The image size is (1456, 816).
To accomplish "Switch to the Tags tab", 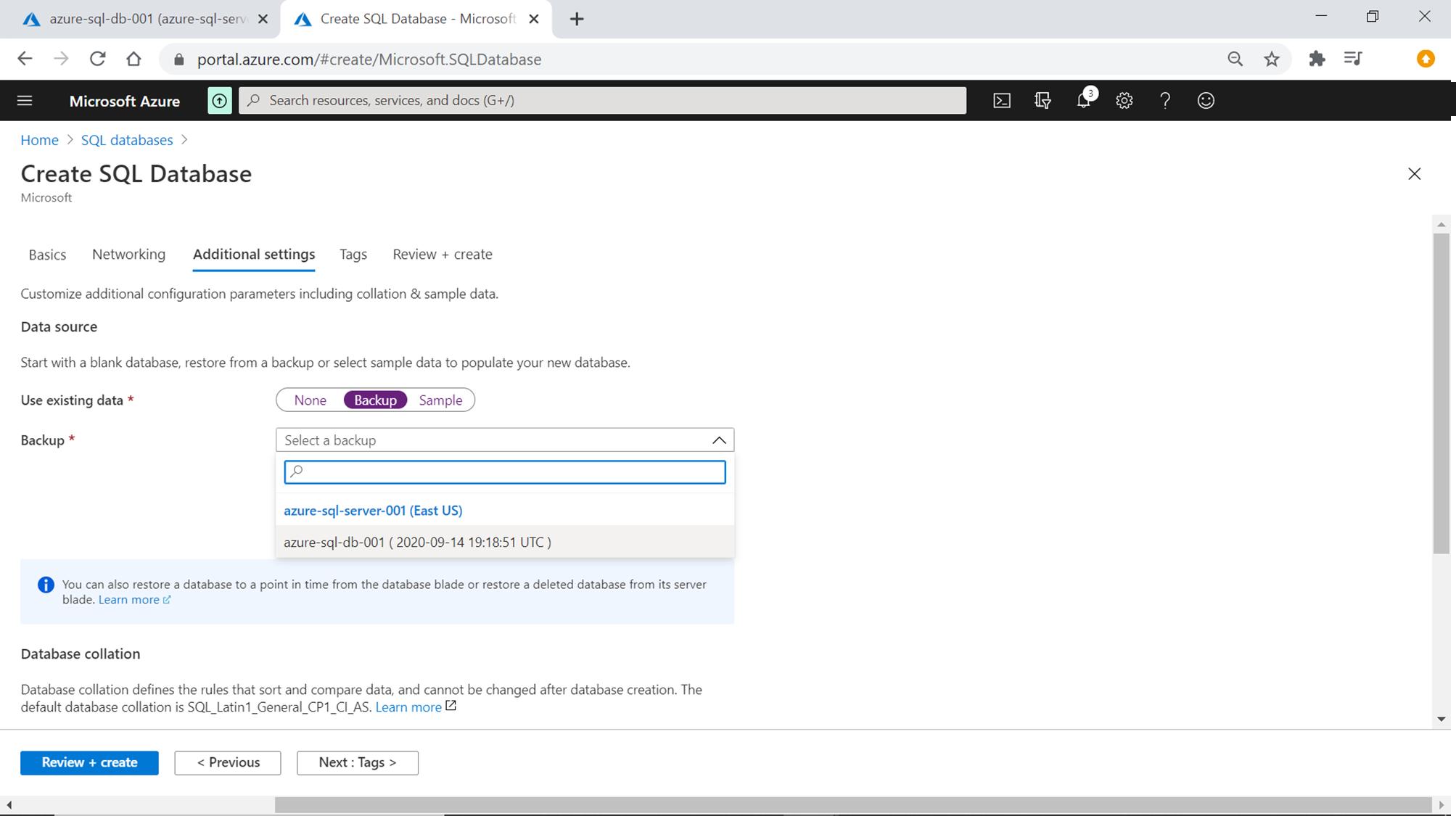I will point(353,255).
